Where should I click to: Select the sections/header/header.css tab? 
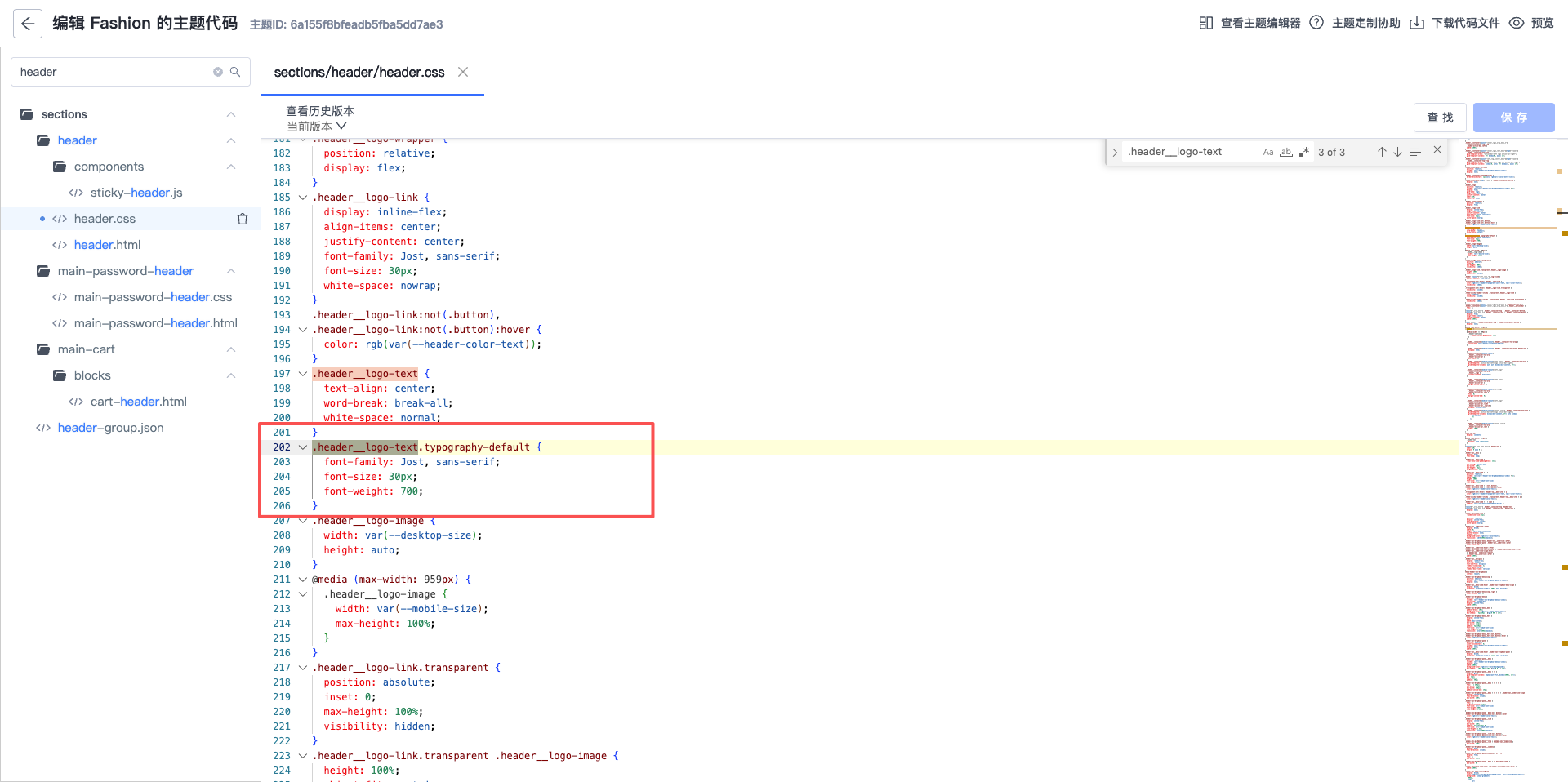click(359, 72)
